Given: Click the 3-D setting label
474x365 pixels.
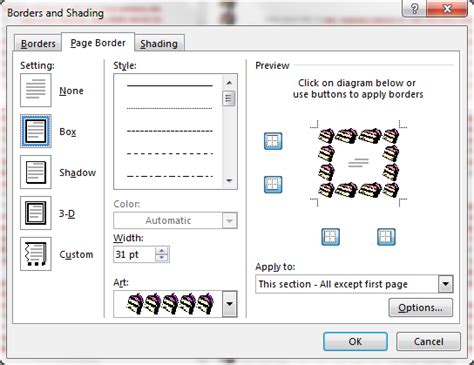Looking at the screenshot, I should [67, 214].
